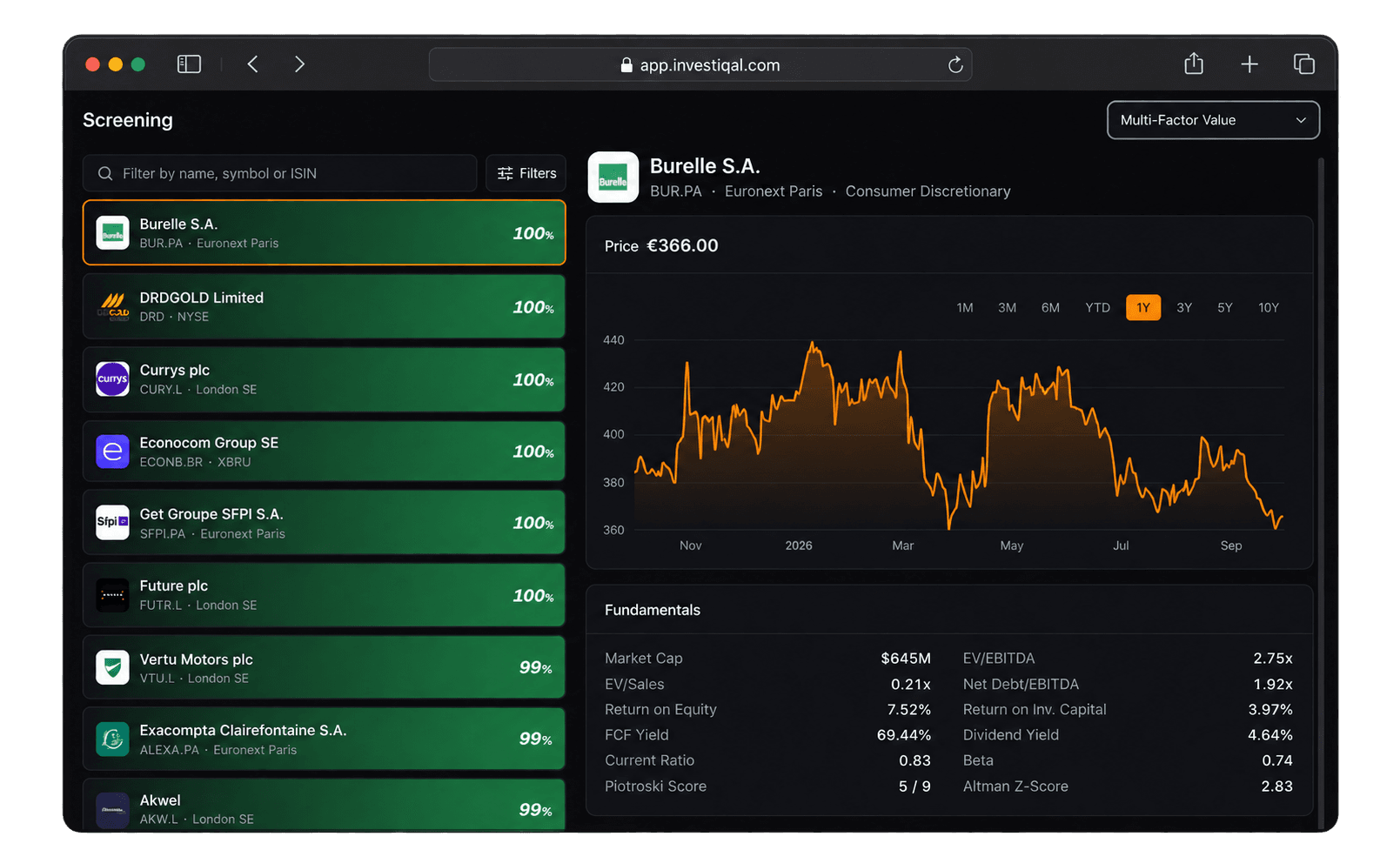Open the Filters panel
This screenshot has height=850, width=1400.
pos(526,173)
